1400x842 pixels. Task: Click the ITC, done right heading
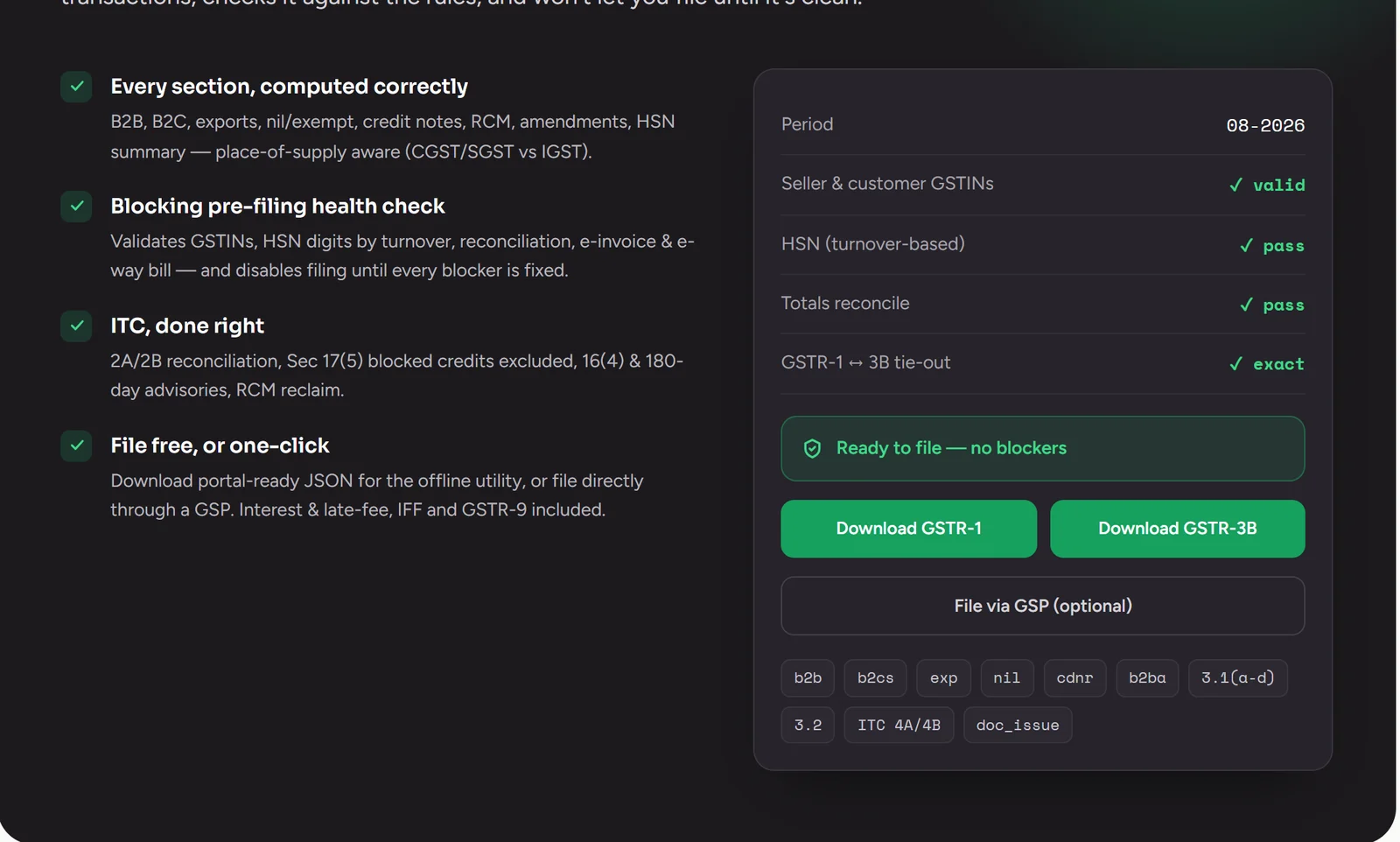point(187,326)
